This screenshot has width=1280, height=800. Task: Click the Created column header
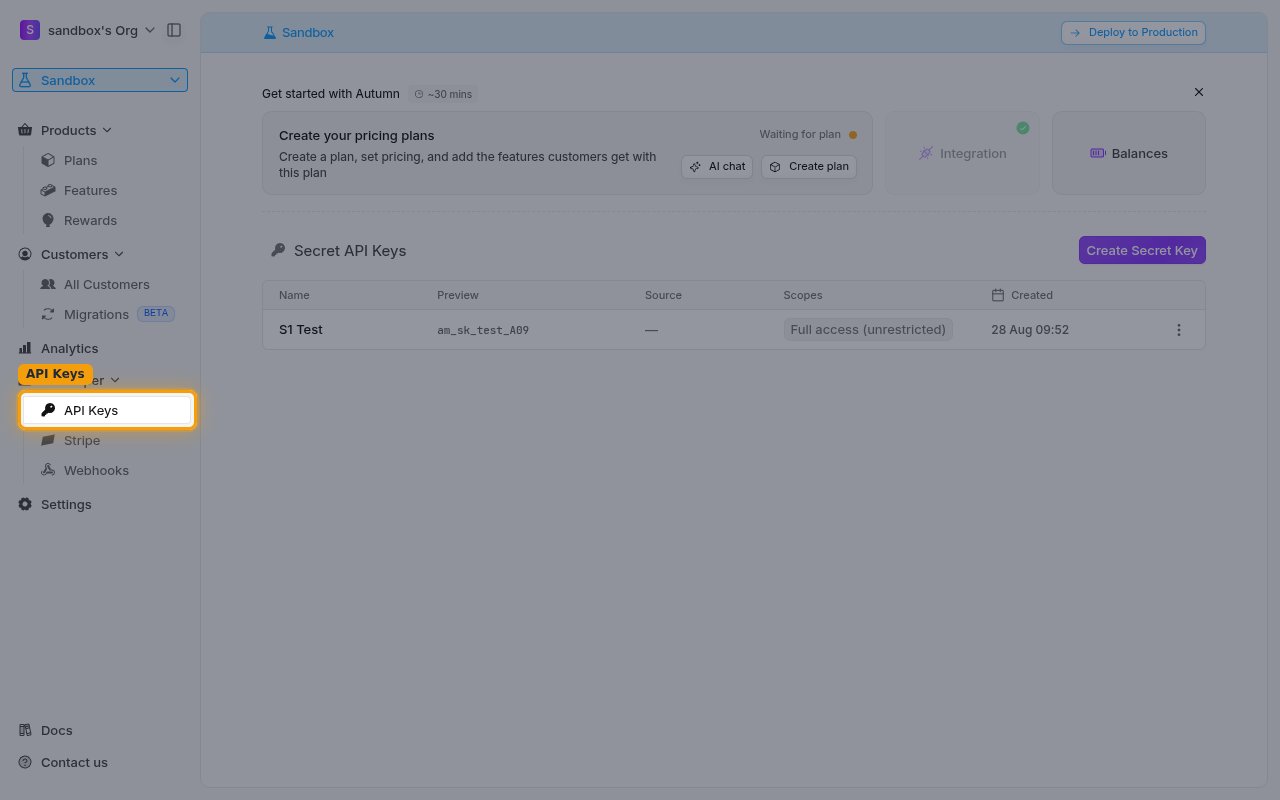[1022, 295]
